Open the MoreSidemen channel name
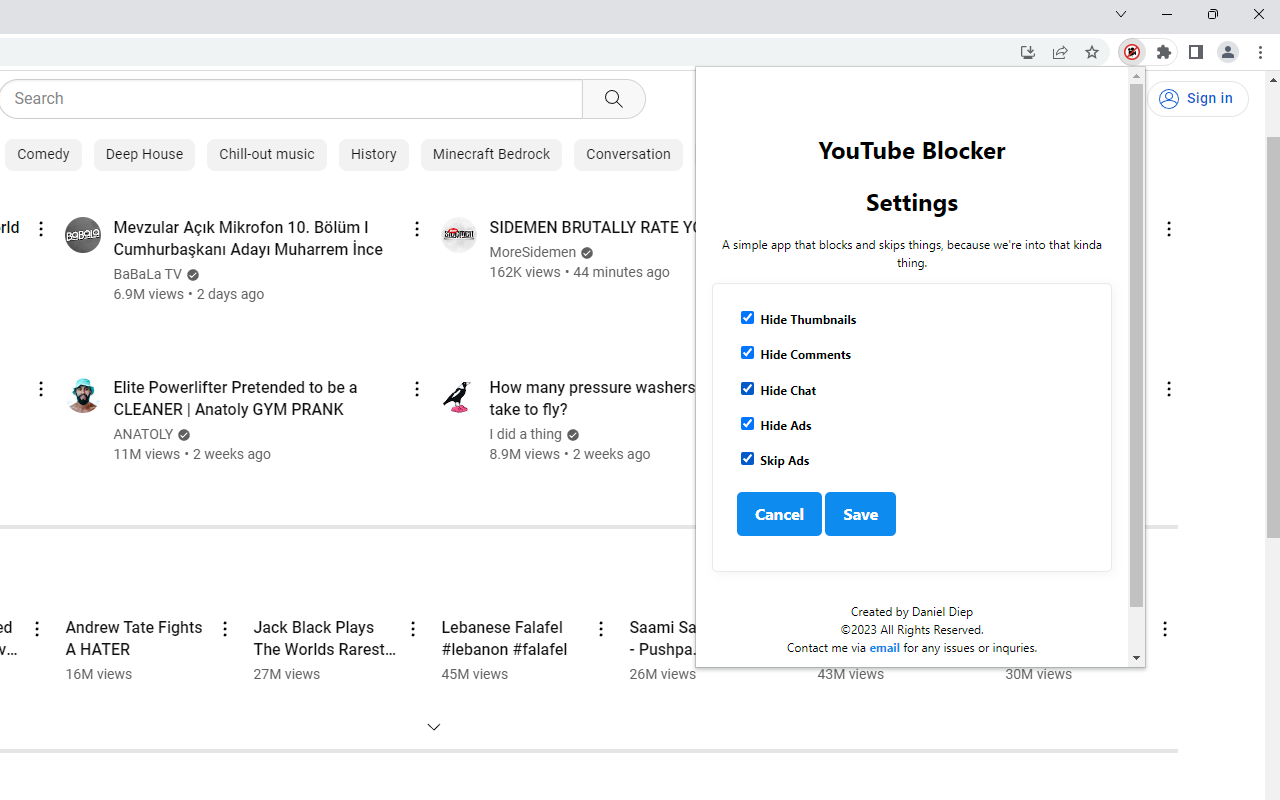The image size is (1280, 800). pyautogui.click(x=533, y=252)
